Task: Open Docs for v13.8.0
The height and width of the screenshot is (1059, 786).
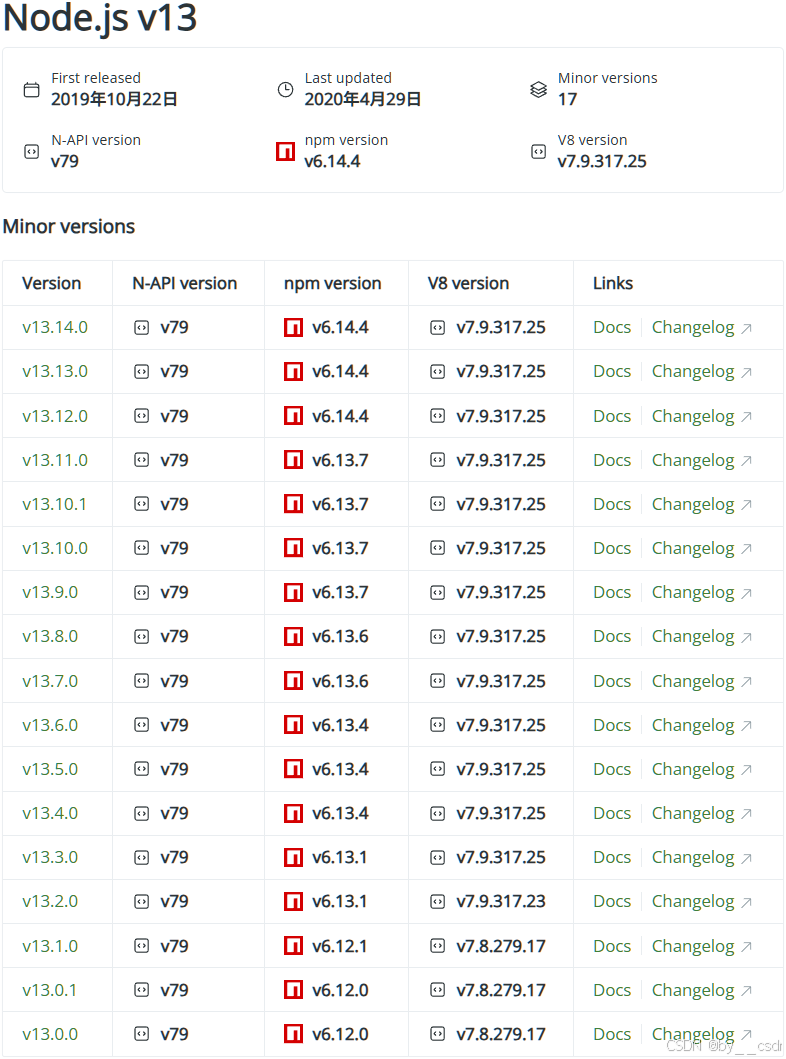Action: pos(612,636)
